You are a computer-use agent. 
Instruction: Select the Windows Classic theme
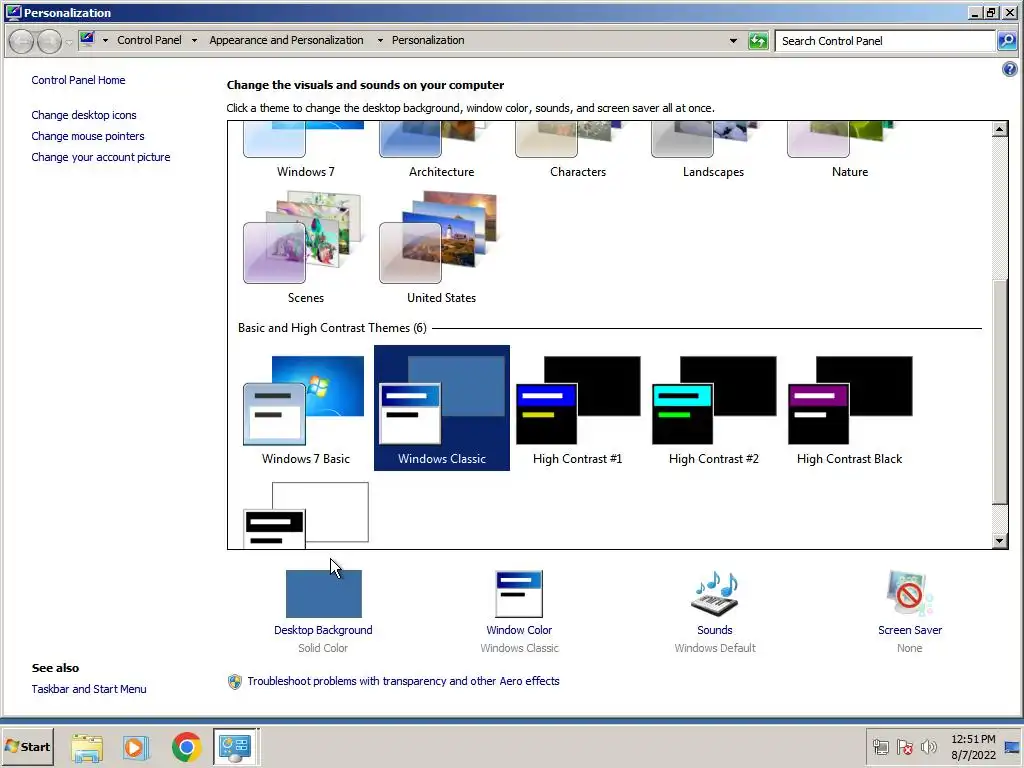tap(441, 409)
